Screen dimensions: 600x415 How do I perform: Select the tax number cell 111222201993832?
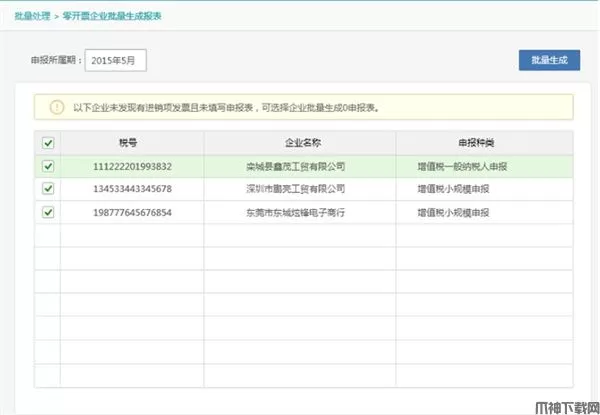132,166
